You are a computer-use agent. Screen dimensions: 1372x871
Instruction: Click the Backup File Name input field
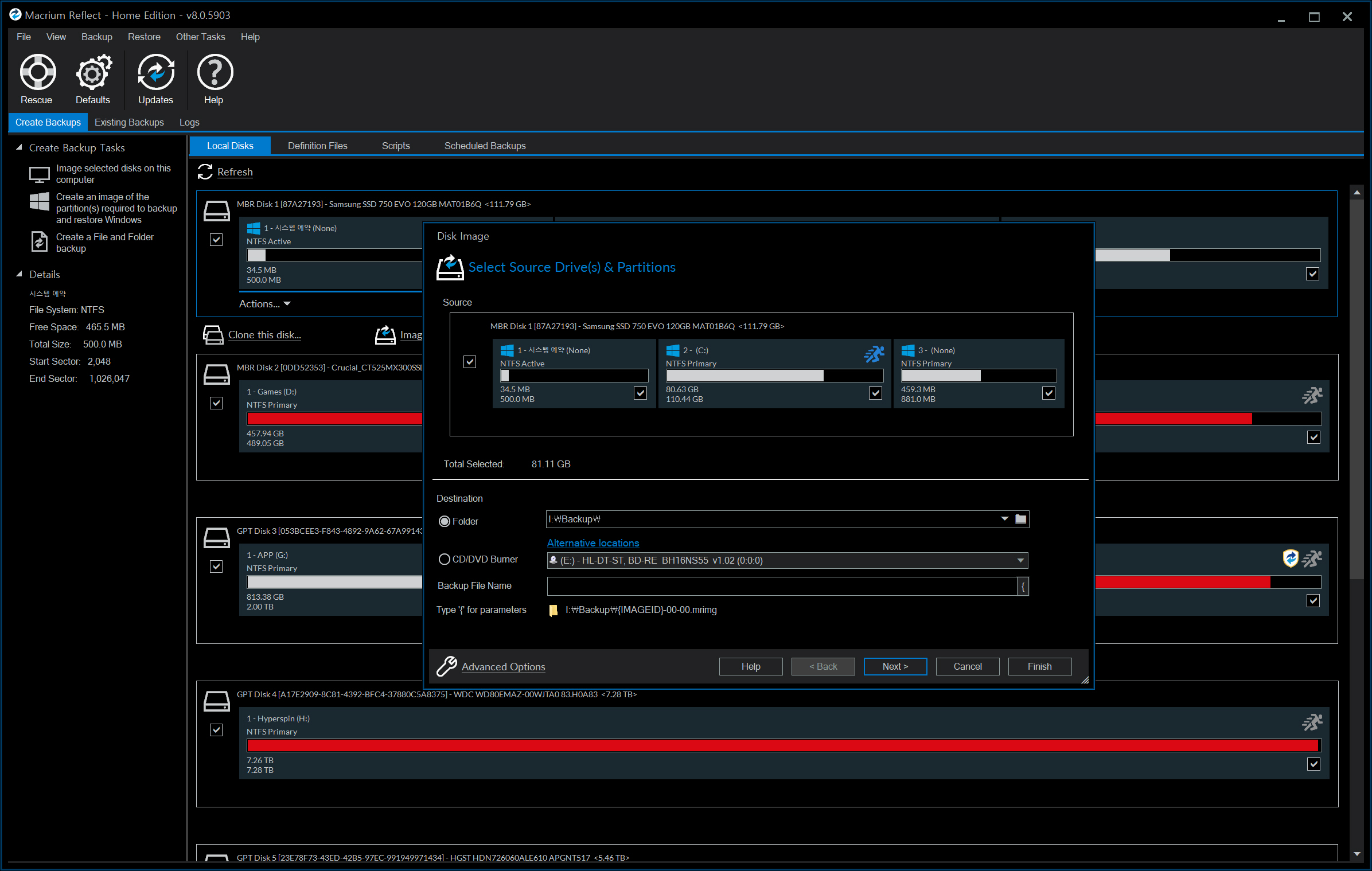click(782, 586)
